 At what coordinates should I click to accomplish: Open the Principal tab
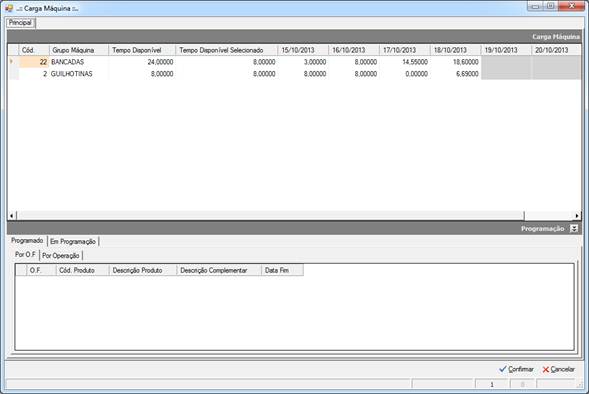coord(20,23)
